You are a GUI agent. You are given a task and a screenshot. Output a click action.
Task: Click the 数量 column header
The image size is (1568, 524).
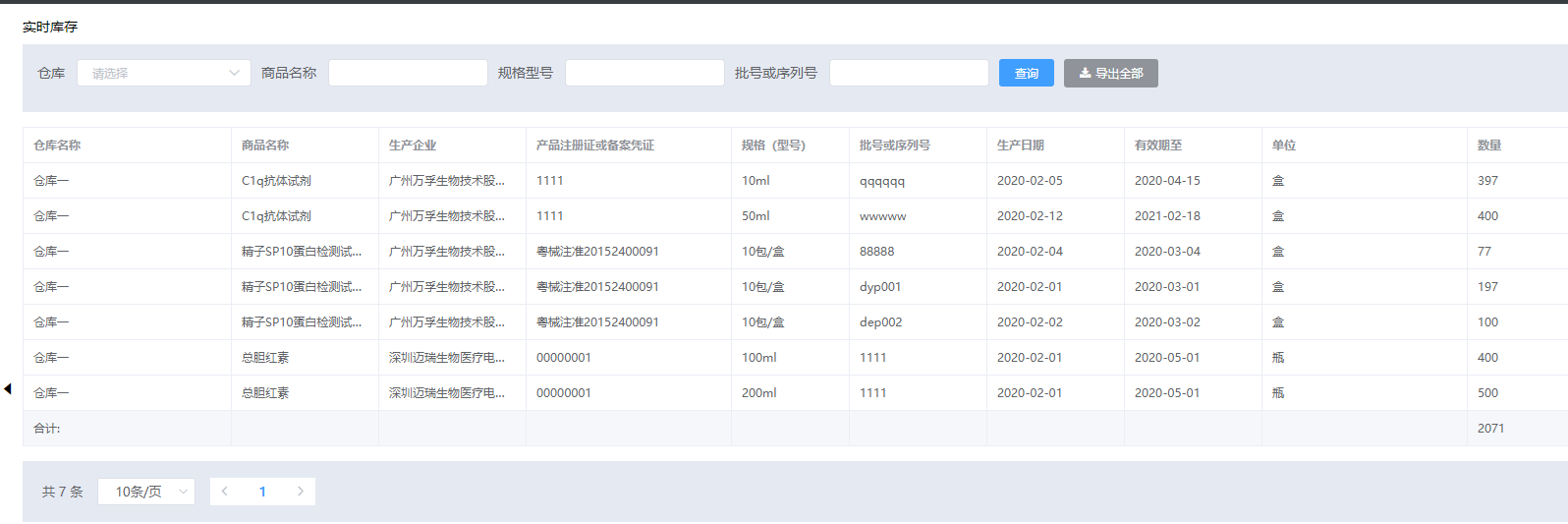(x=1488, y=146)
